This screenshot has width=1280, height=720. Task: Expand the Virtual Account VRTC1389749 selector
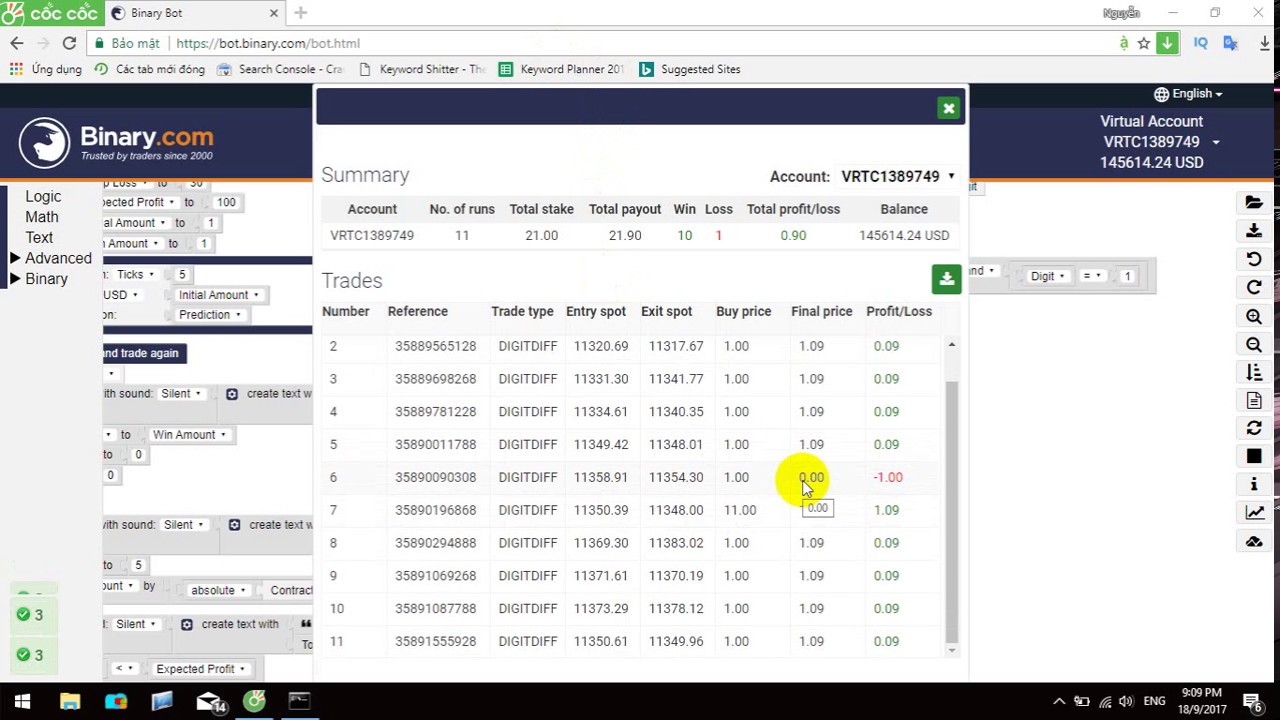point(1160,142)
